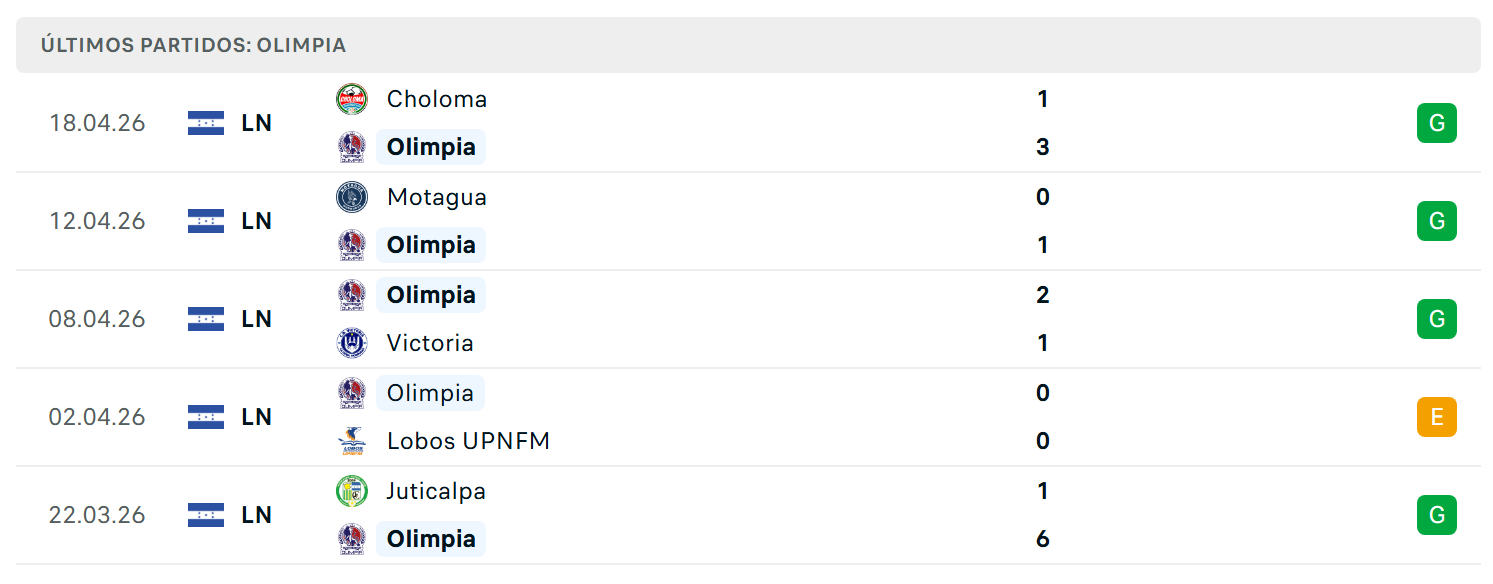
Task: Select the Victoria team name
Action: [x=430, y=343]
